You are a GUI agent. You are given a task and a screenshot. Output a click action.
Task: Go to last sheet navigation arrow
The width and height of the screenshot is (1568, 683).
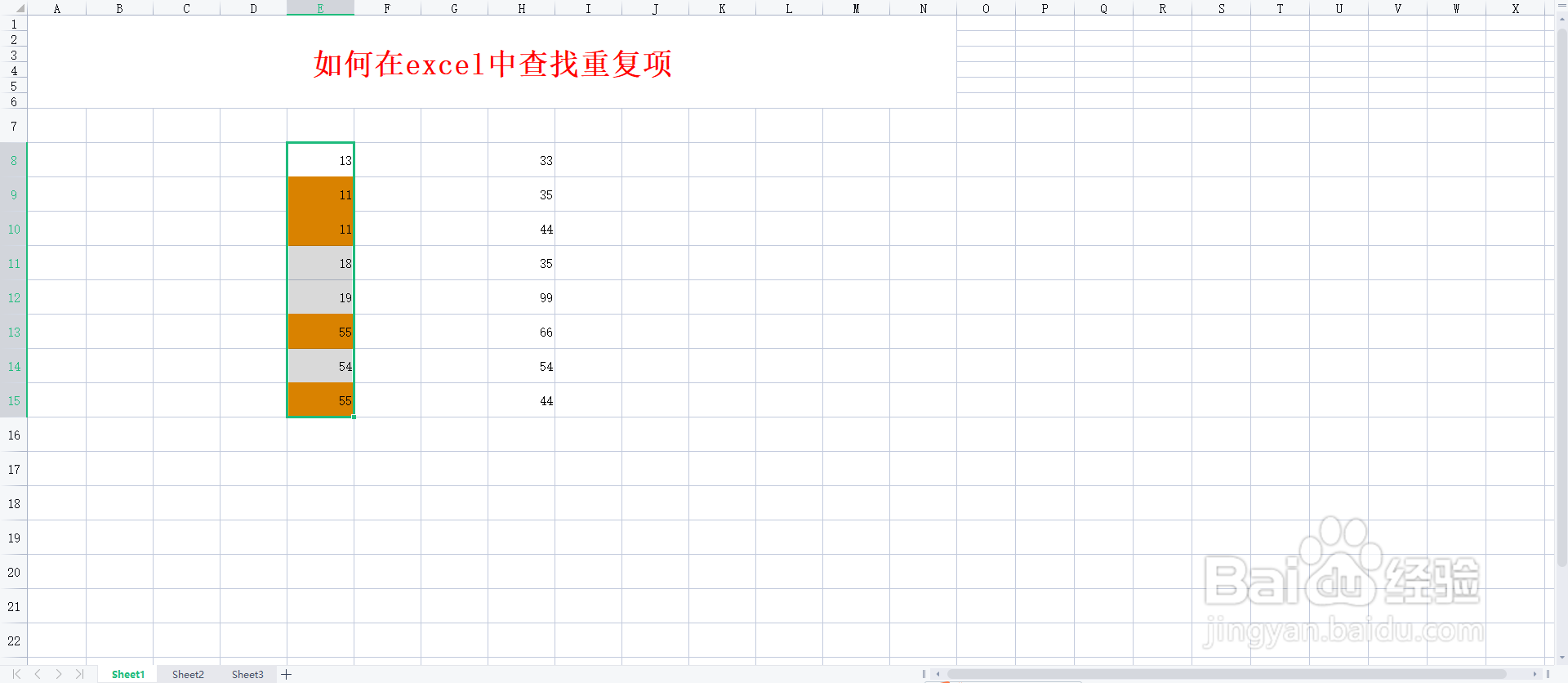point(79,674)
